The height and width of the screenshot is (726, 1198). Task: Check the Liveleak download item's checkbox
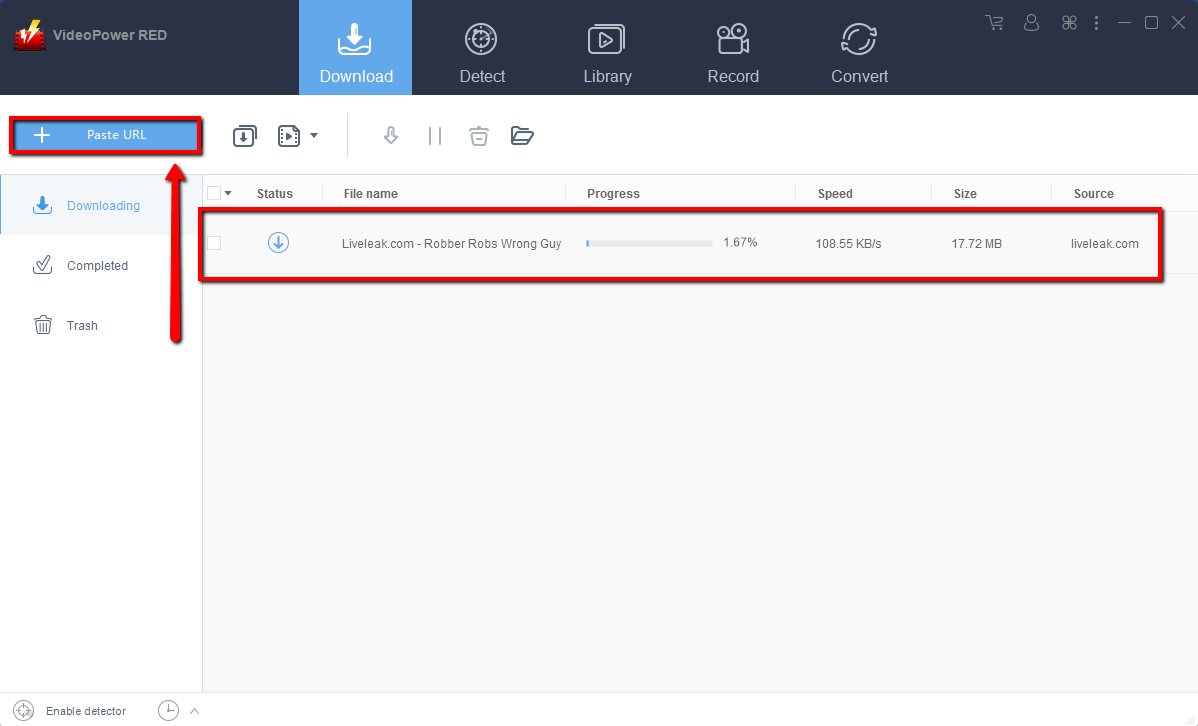[x=214, y=242]
